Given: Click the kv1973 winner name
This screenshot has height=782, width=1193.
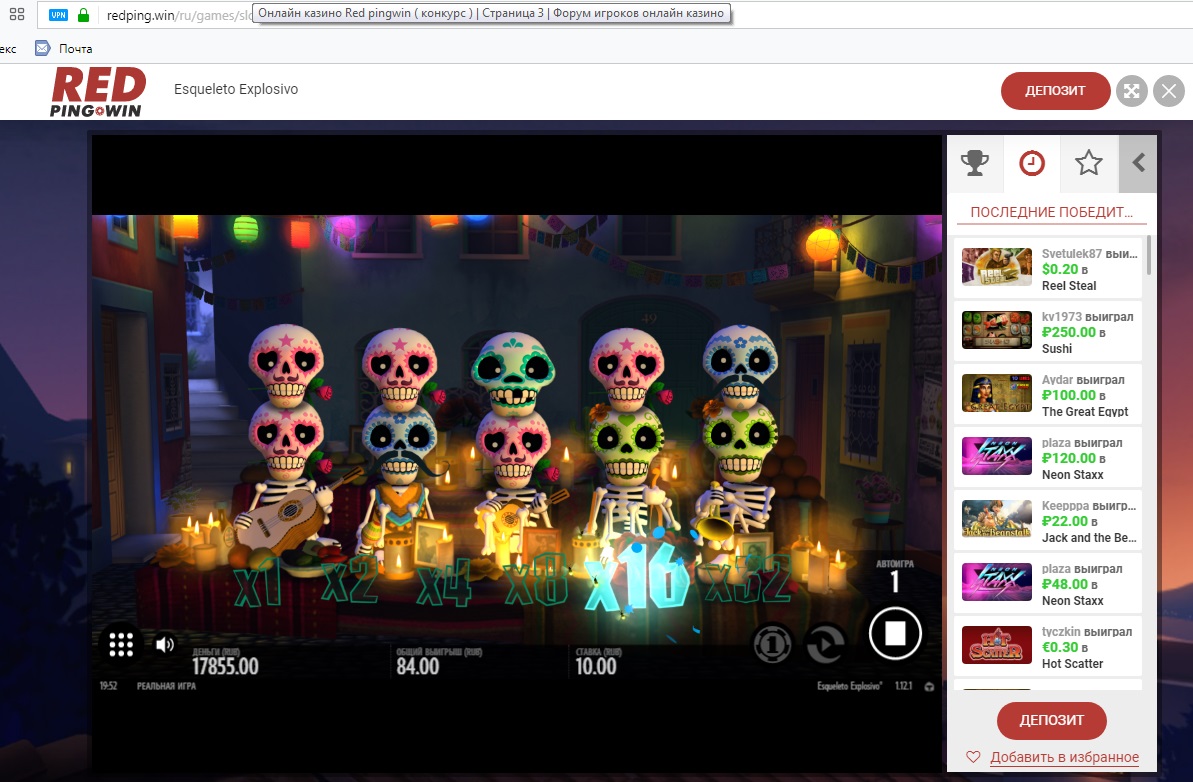Looking at the screenshot, I should pyautogui.click(x=1061, y=317).
